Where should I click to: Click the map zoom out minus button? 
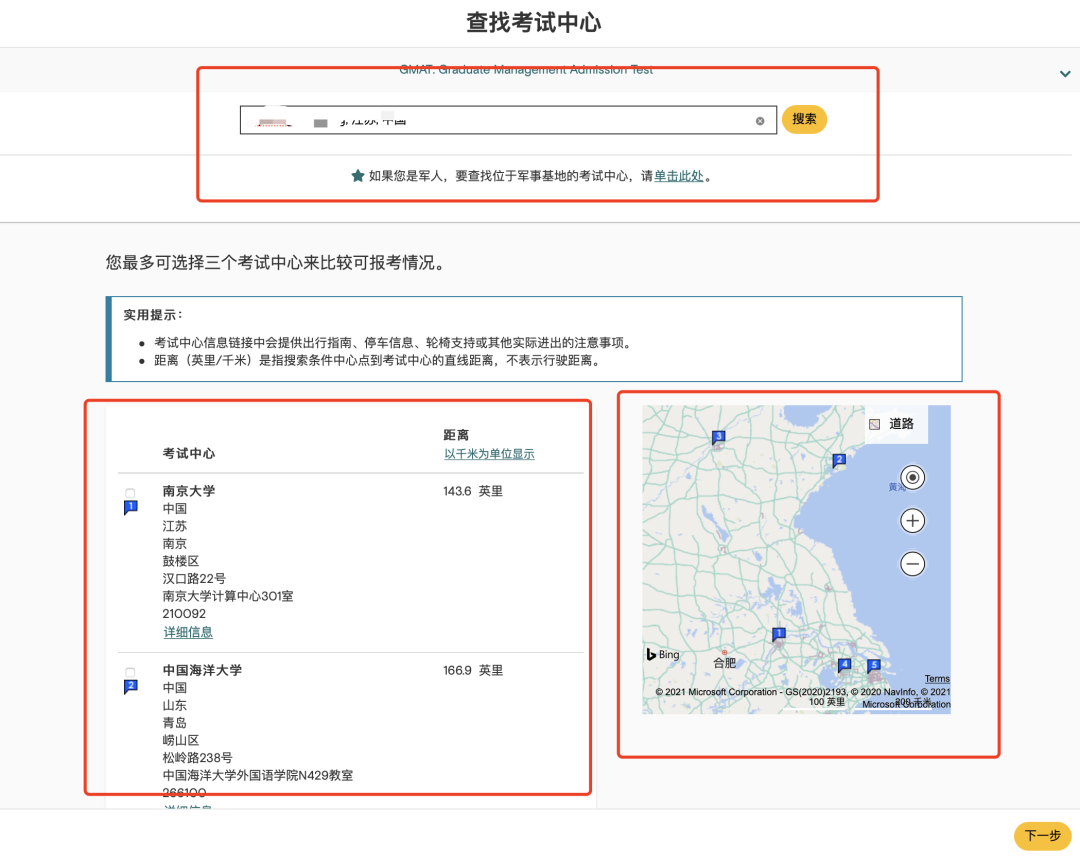tap(912, 564)
